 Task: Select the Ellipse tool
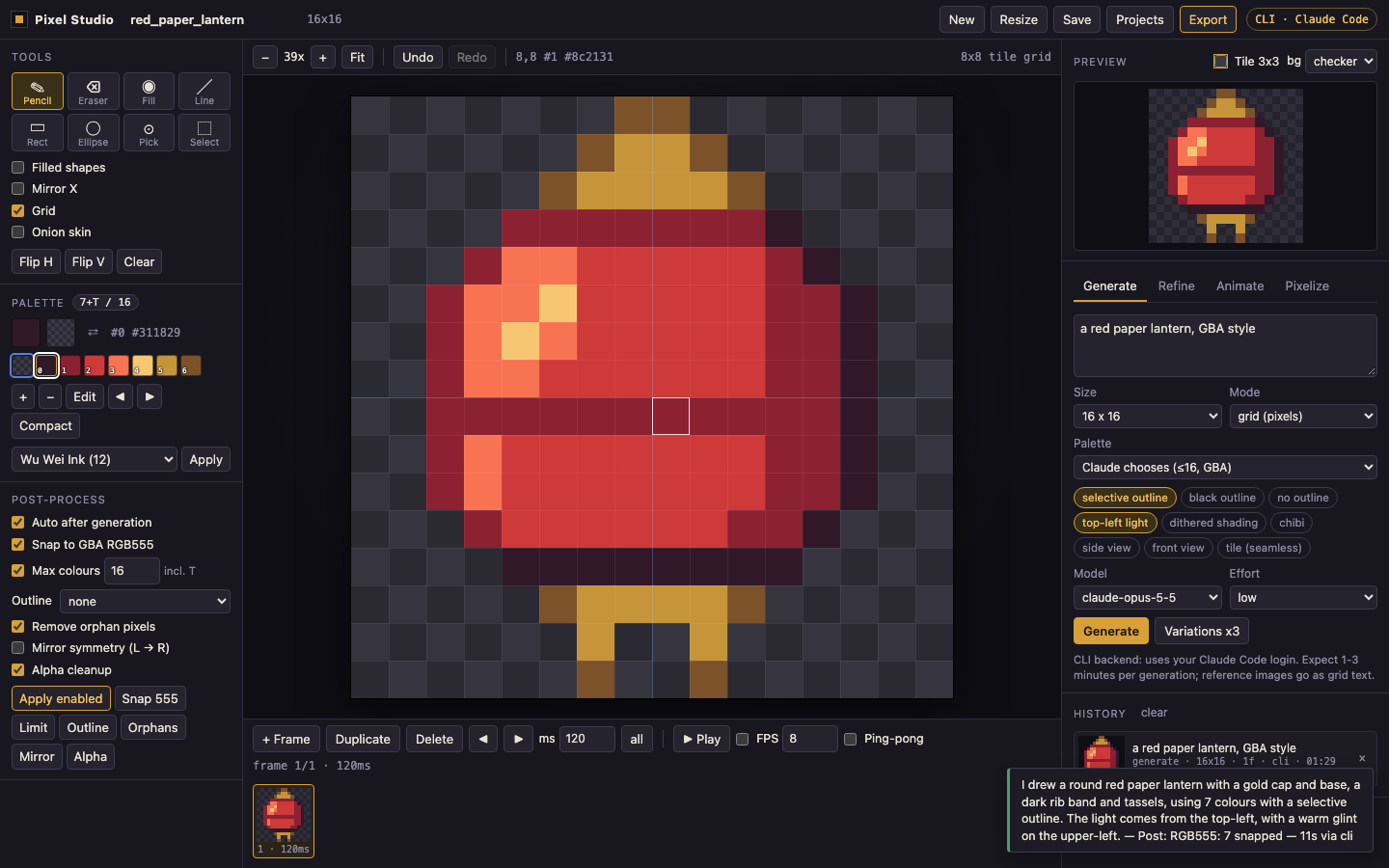pyautogui.click(x=94, y=133)
